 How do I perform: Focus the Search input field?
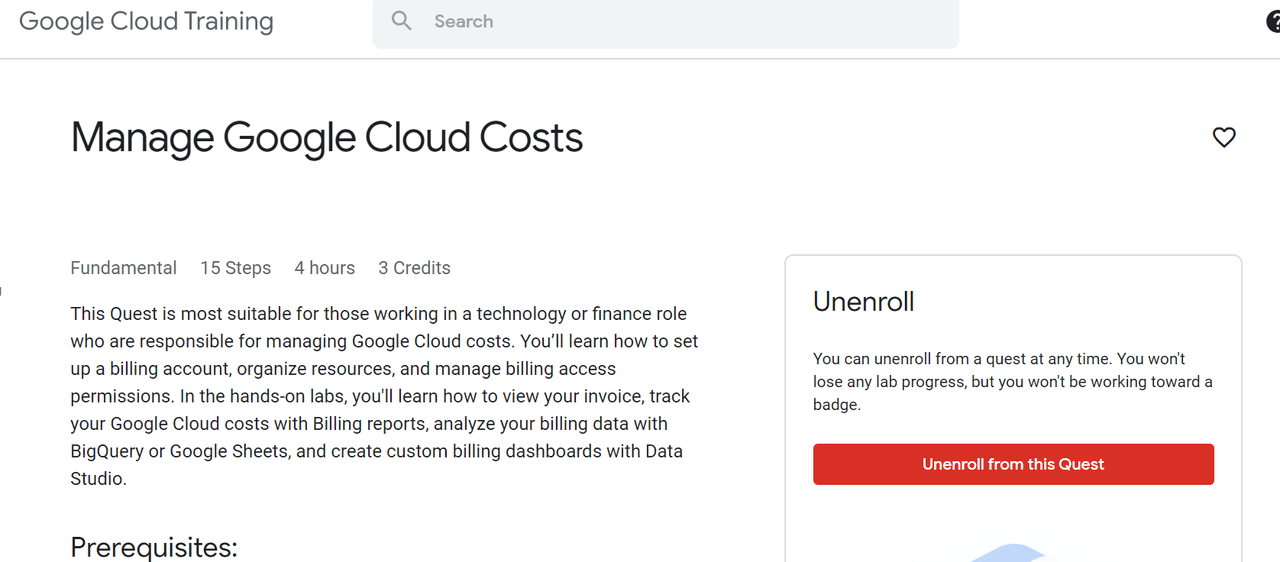666,22
